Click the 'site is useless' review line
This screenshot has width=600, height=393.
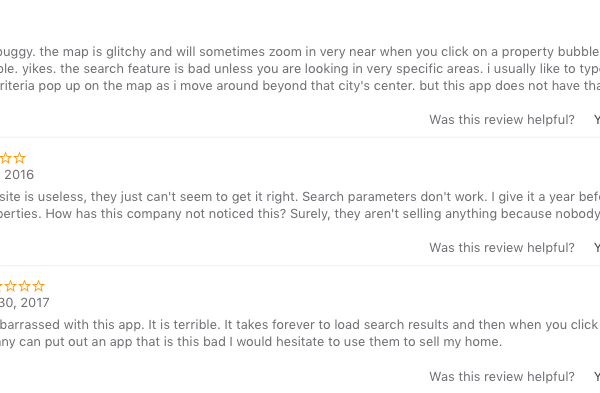tap(300, 197)
